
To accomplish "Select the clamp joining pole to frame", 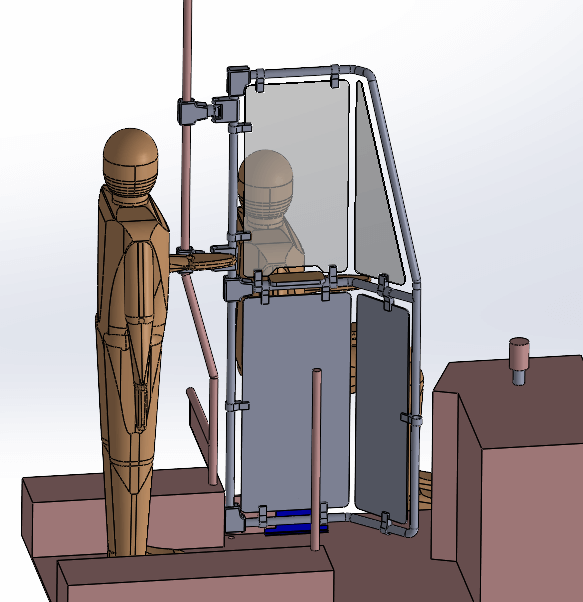I will coord(207,110).
